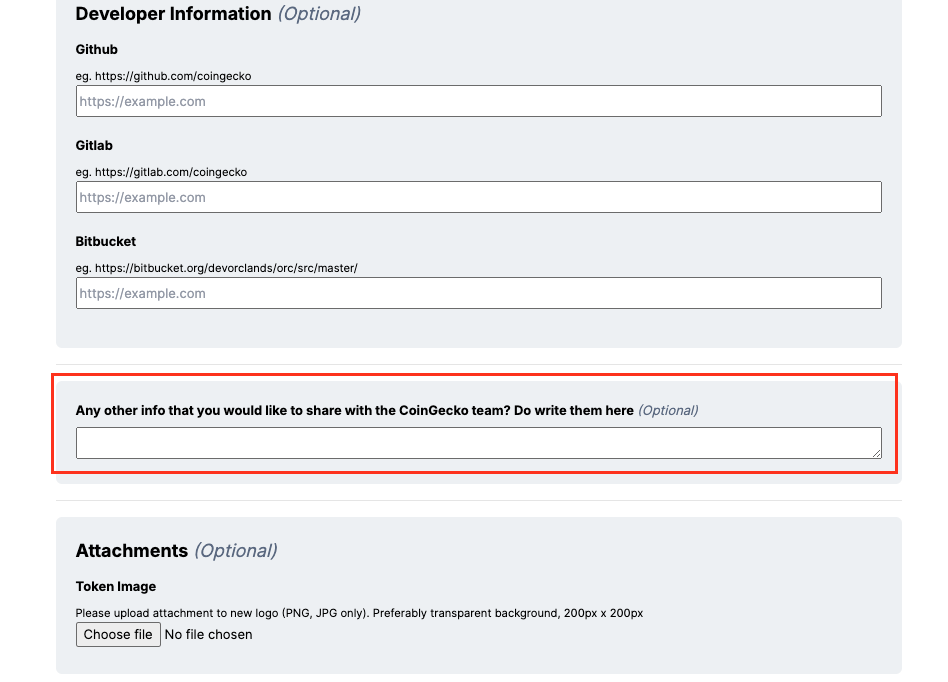The image size is (948, 682).
Task: Click the 'Github' field label
Action: click(97, 50)
